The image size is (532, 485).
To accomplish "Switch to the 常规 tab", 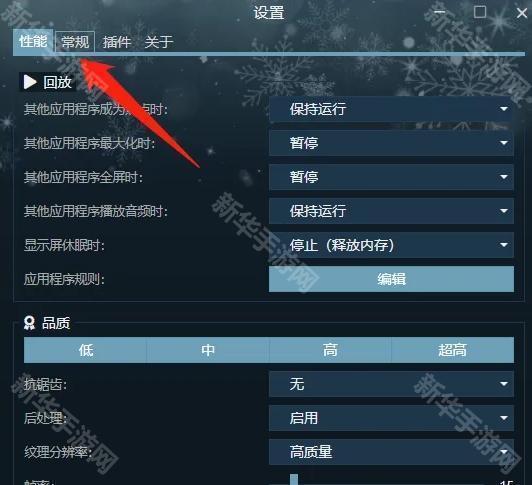I will click(75, 42).
